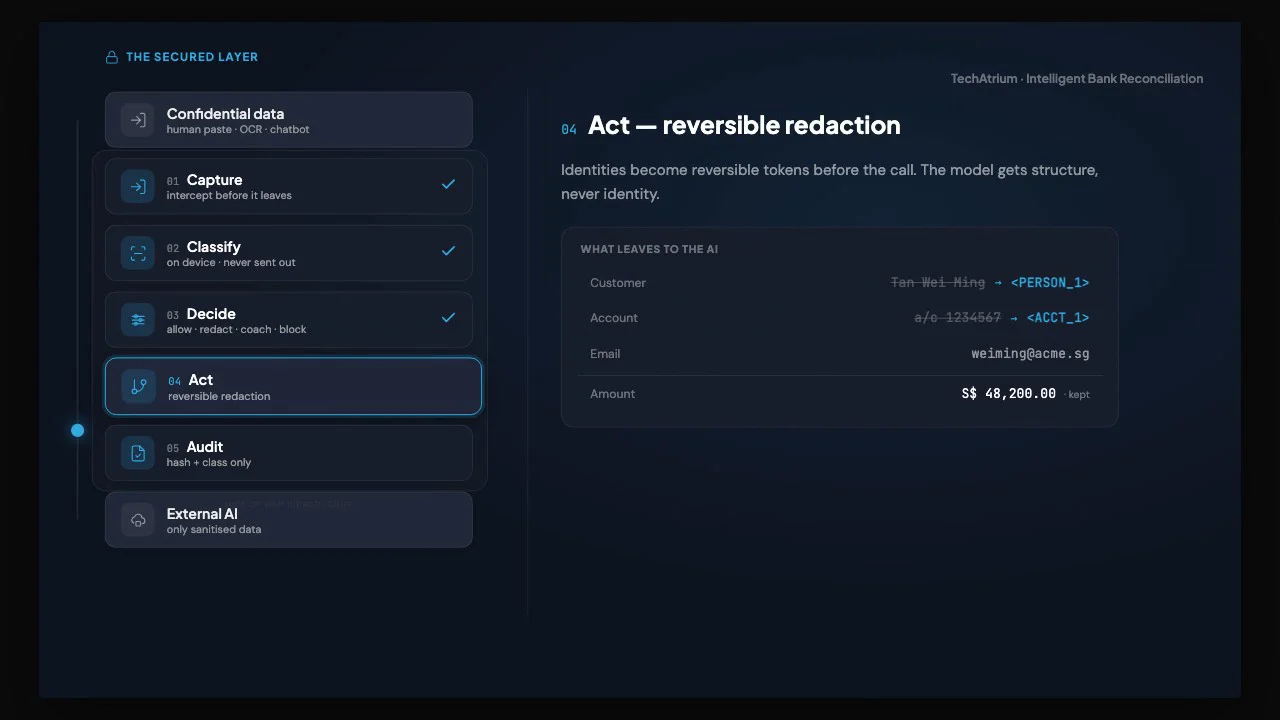Click the Capture step intercept icon
Screen dimensions: 1280x720
click(138, 186)
